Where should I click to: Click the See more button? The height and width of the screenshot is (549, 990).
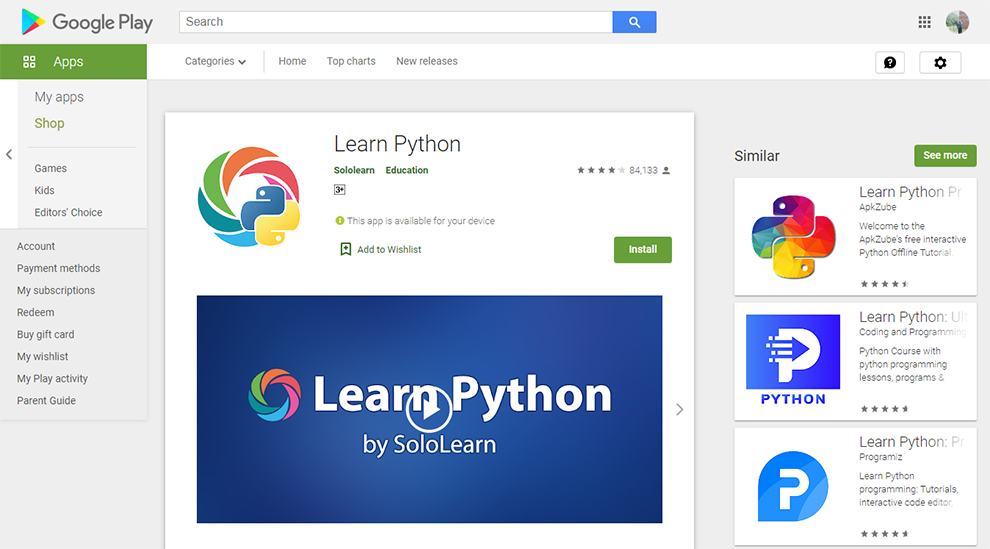coord(945,155)
